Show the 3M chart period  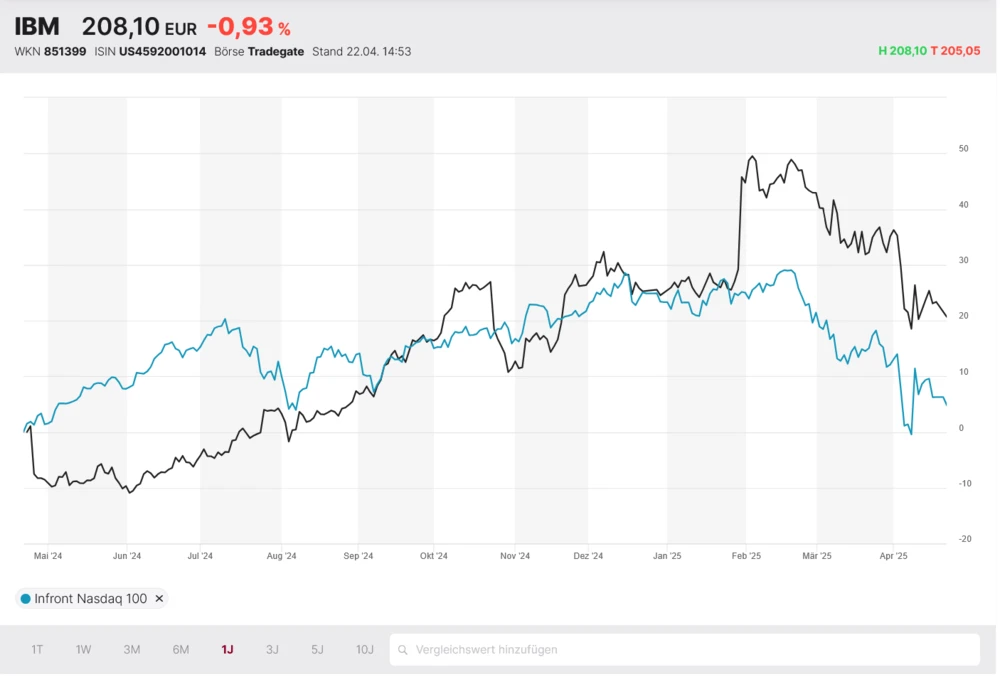click(x=132, y=650)
